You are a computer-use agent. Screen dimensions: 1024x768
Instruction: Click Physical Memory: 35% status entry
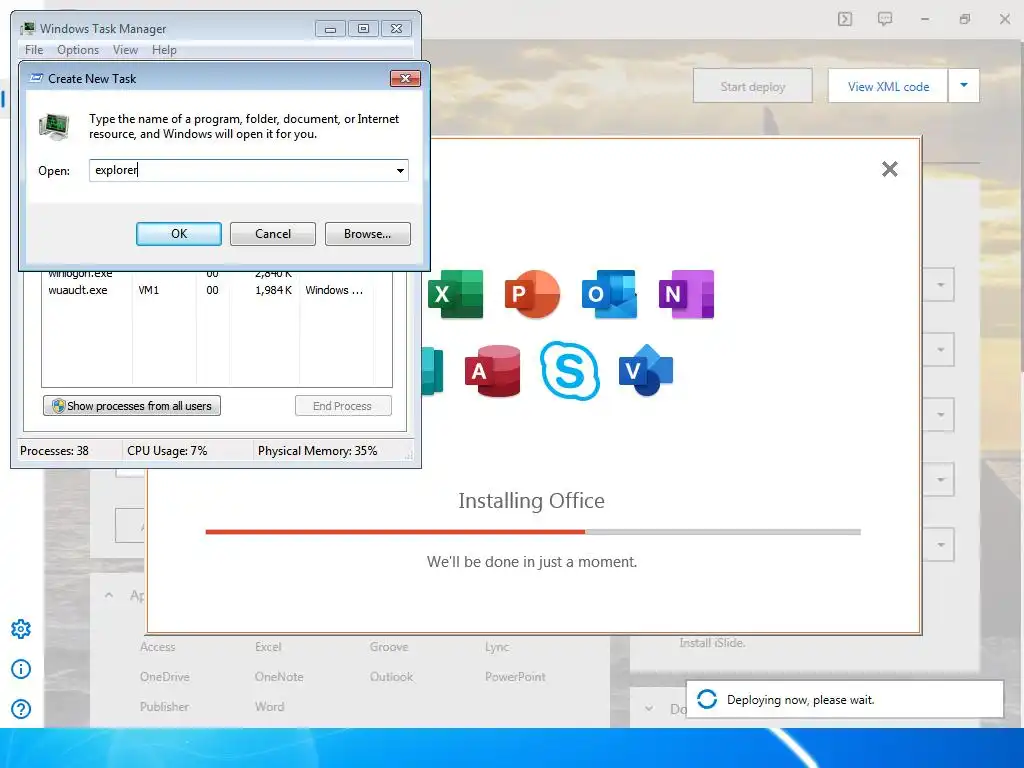pos(317,451)
